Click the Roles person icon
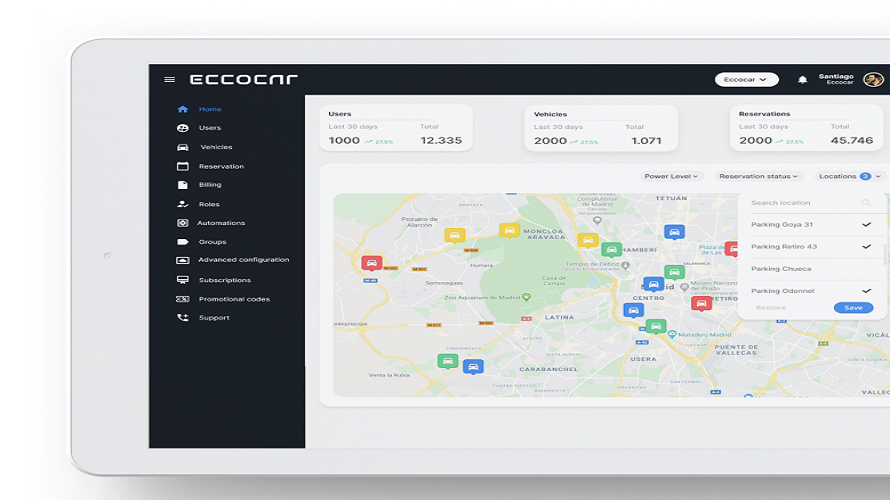This screenshot has height=500, width=890. [x=182, y=204]
